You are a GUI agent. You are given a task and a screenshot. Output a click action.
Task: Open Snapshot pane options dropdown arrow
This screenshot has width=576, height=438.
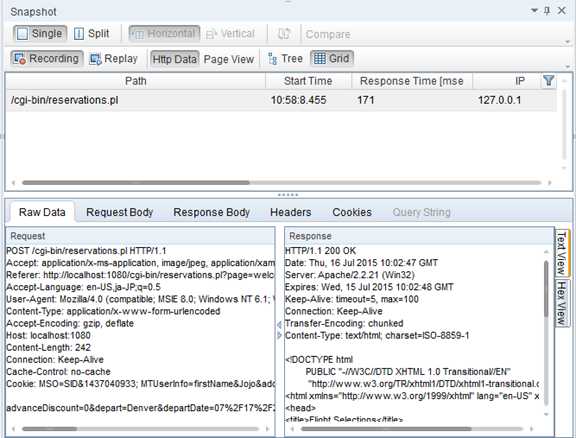[534, 11]
